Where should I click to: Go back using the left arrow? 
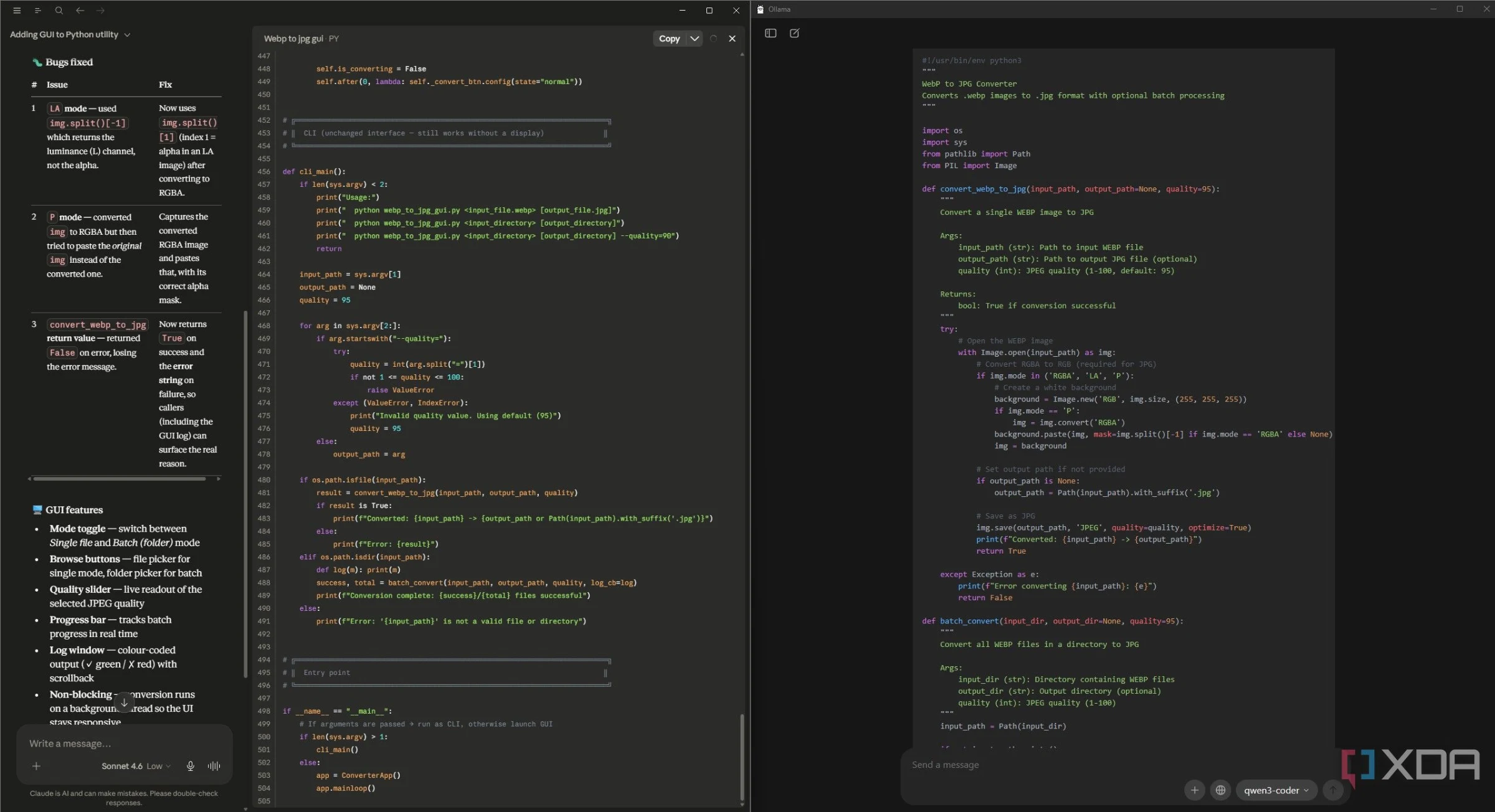pos(80,11)
